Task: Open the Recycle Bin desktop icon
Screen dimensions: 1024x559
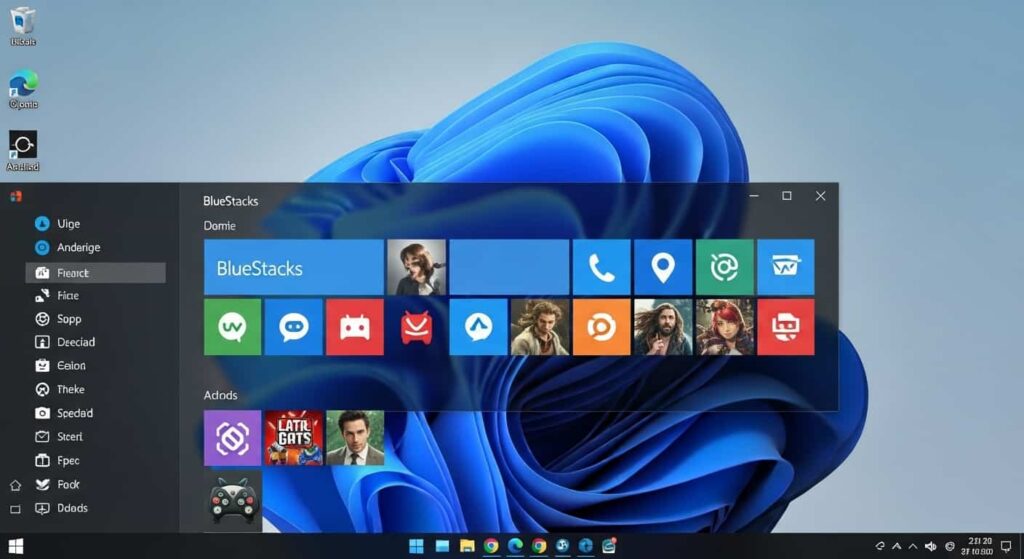Action: click(x=22, y=26)
